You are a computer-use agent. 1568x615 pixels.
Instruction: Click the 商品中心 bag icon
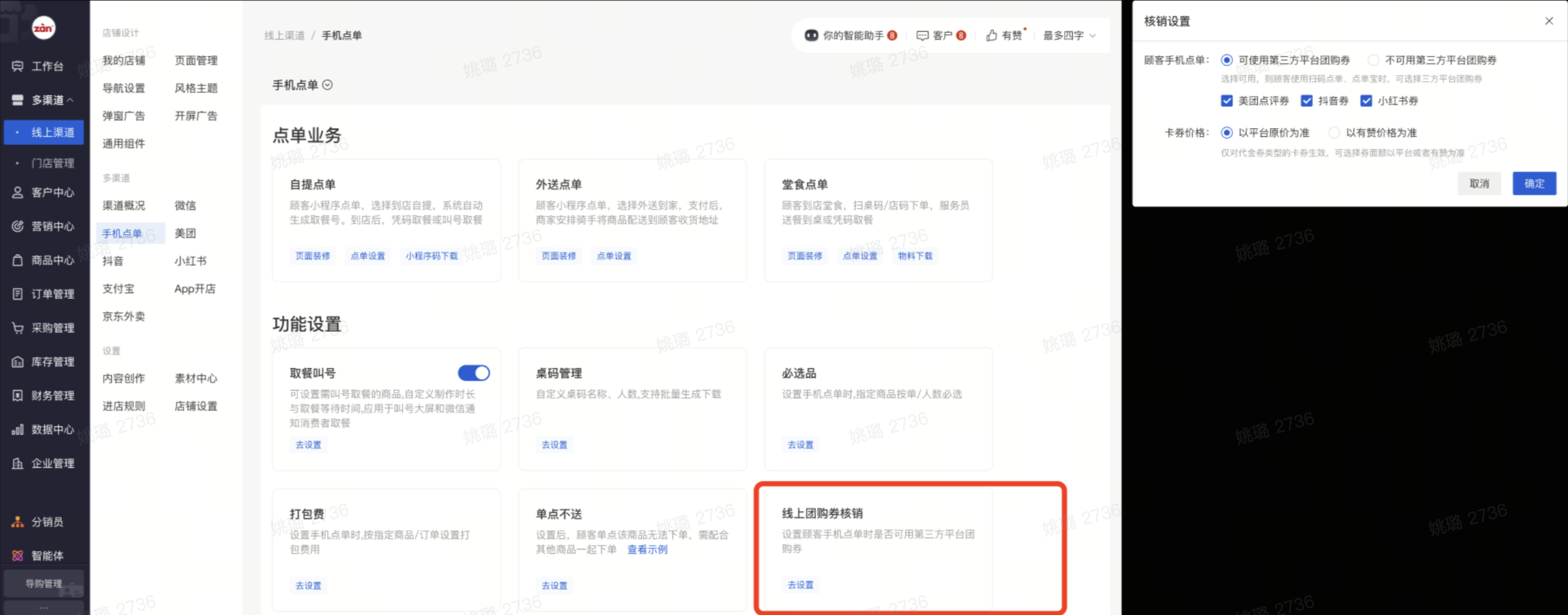point(17,260)
